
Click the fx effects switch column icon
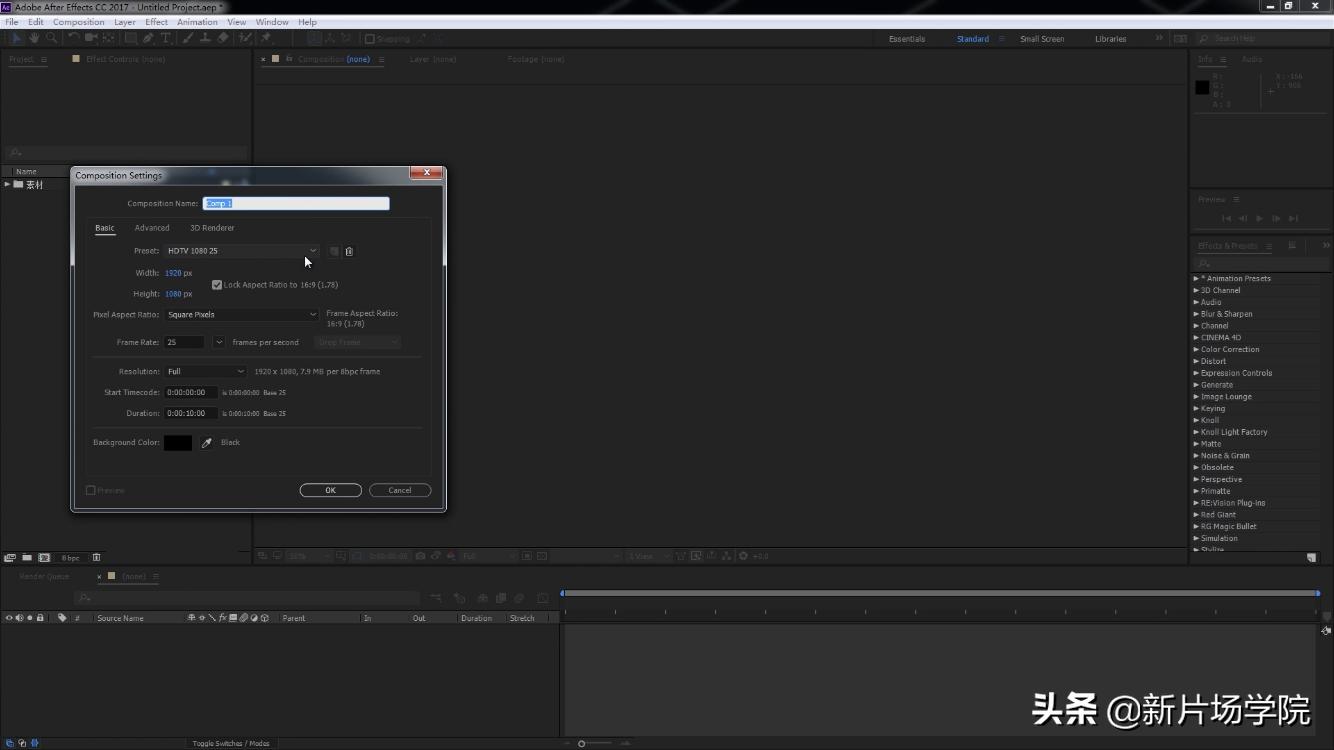[222, 618]
